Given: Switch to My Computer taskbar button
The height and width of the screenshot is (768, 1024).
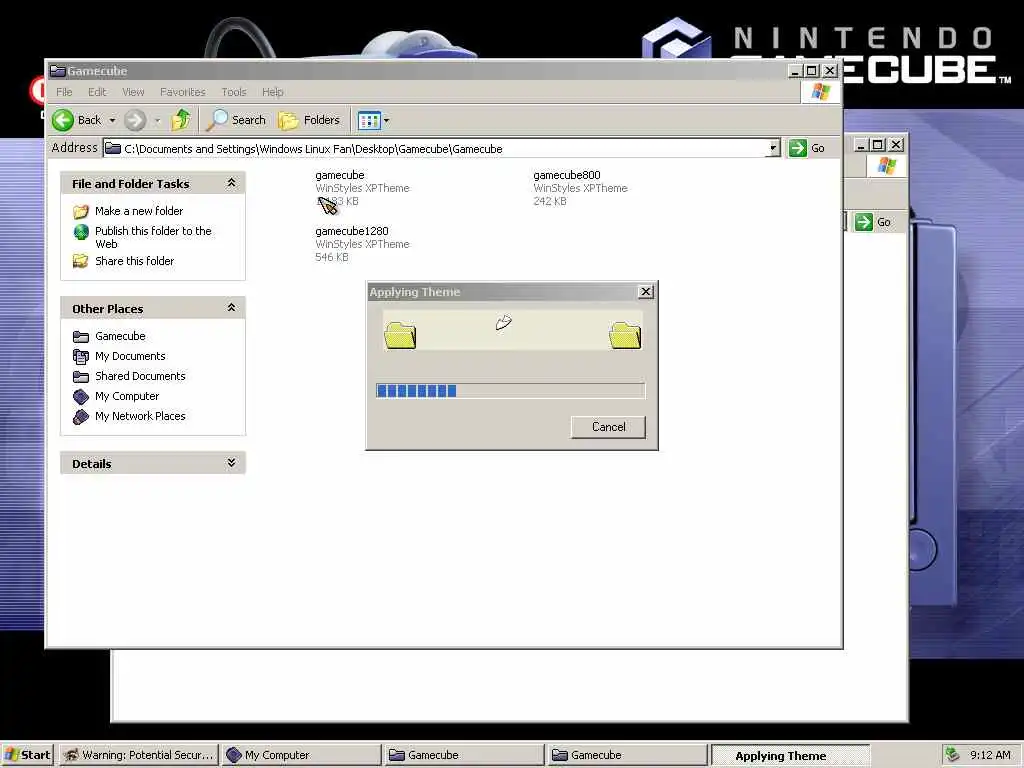Looking at the screenshot, I should point(301,755).
